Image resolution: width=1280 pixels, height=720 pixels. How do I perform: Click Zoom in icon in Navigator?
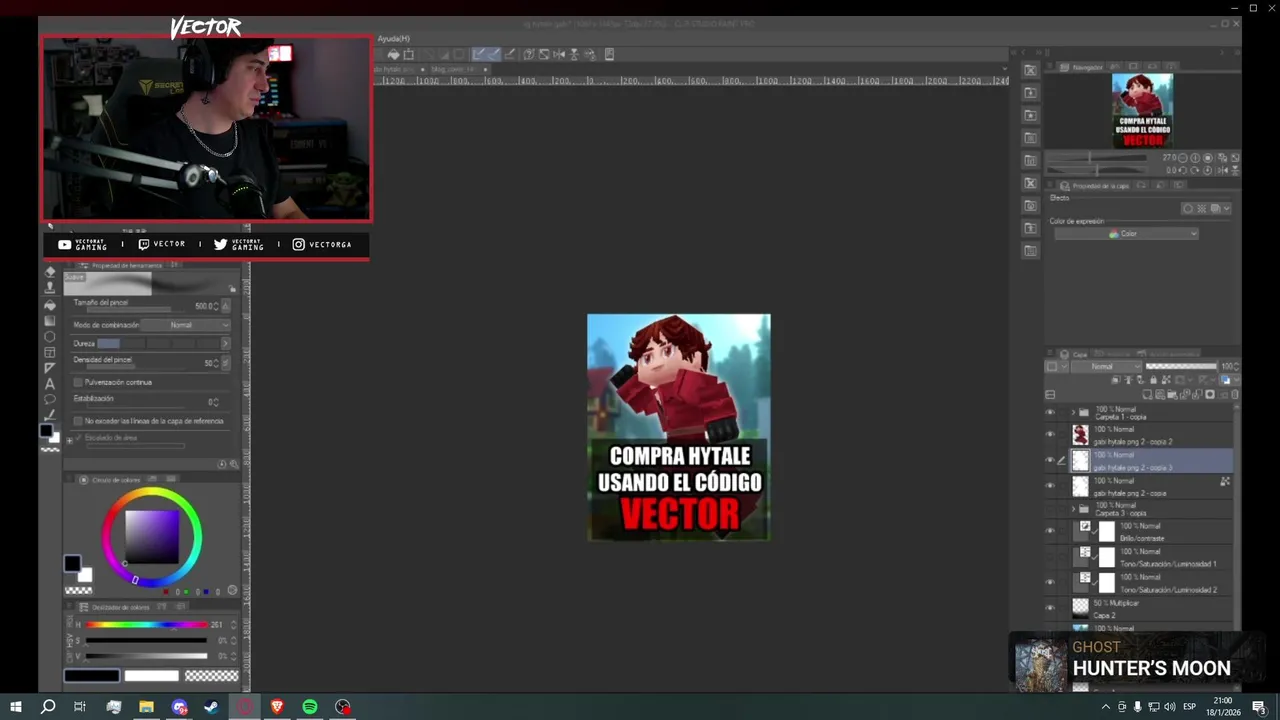click(1195, 158)
